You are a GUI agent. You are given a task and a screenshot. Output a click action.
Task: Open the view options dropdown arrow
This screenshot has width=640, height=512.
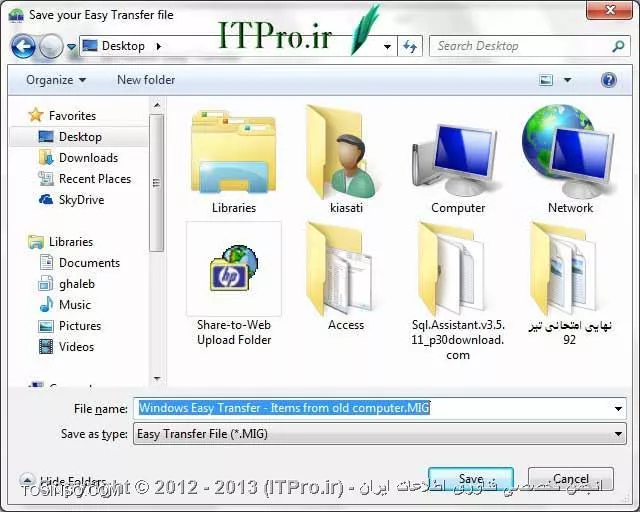point(567,80)
